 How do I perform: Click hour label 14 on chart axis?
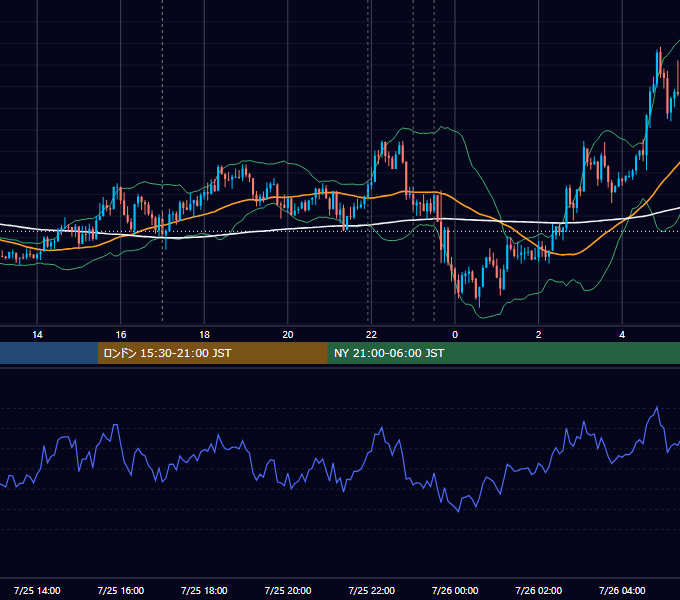pyautogui.click(x=37, y=335)
